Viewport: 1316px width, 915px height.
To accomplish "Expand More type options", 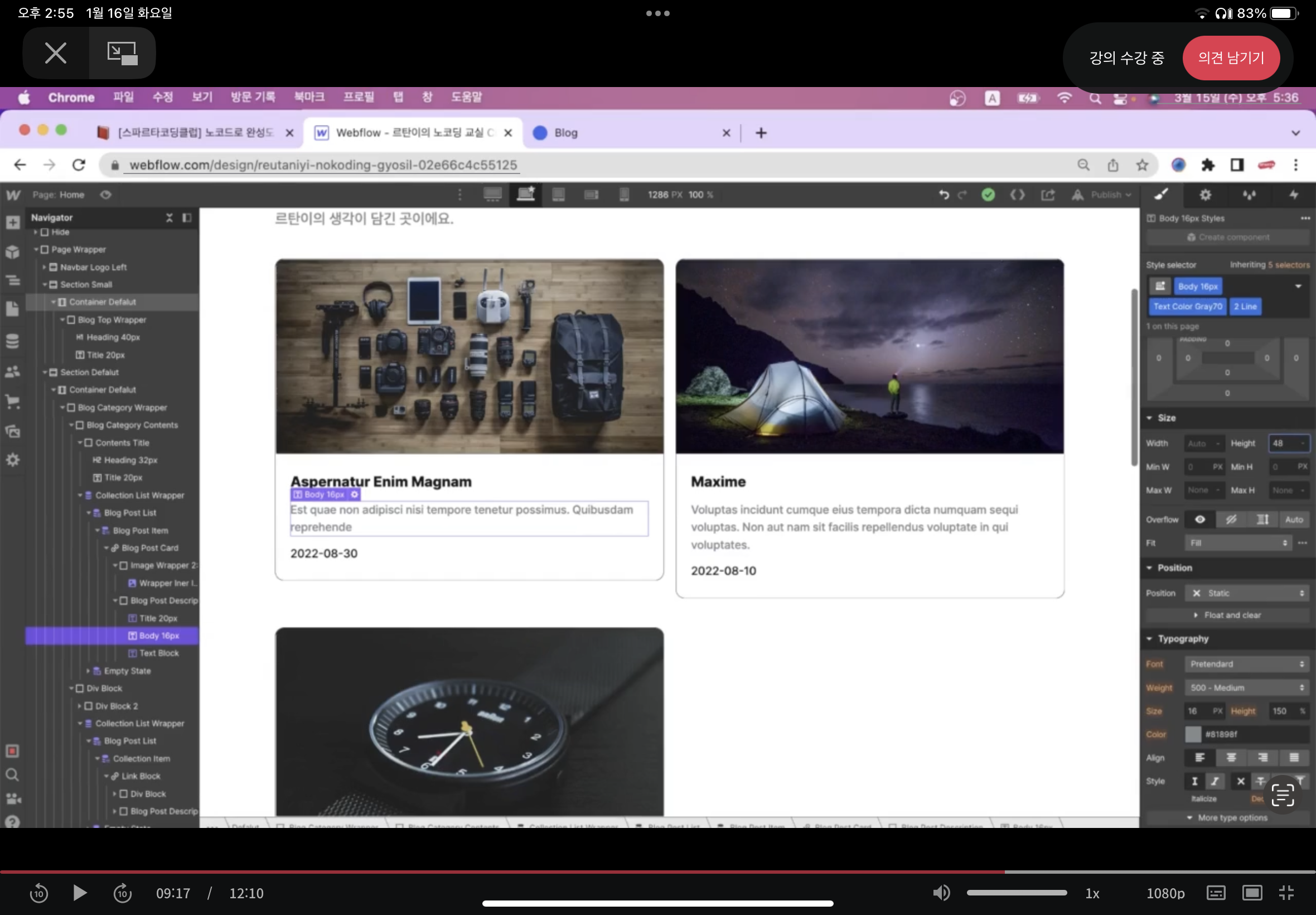I will point(1227,818).
